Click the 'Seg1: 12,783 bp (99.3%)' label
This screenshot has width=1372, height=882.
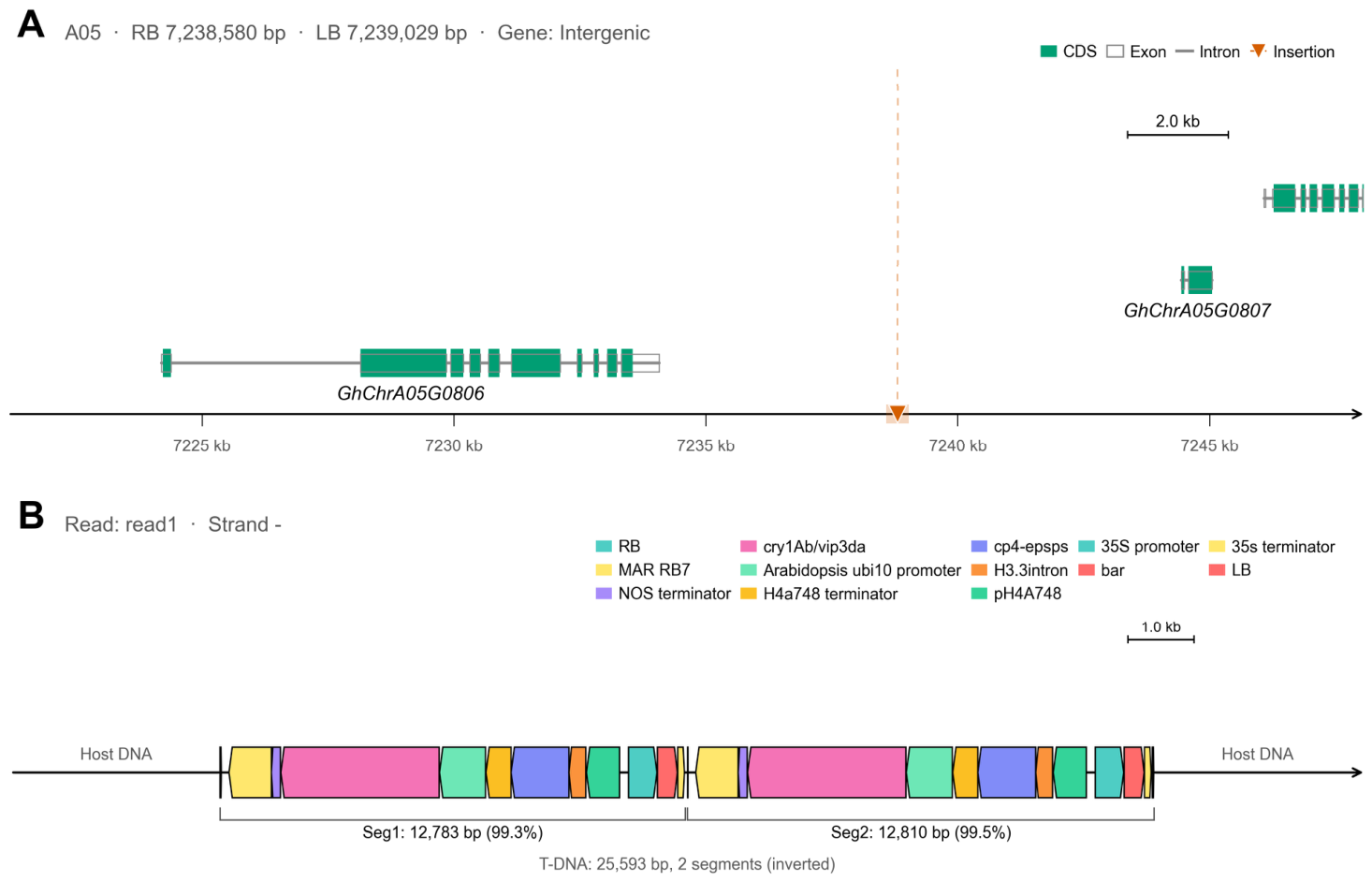click(x=453, y=832)
